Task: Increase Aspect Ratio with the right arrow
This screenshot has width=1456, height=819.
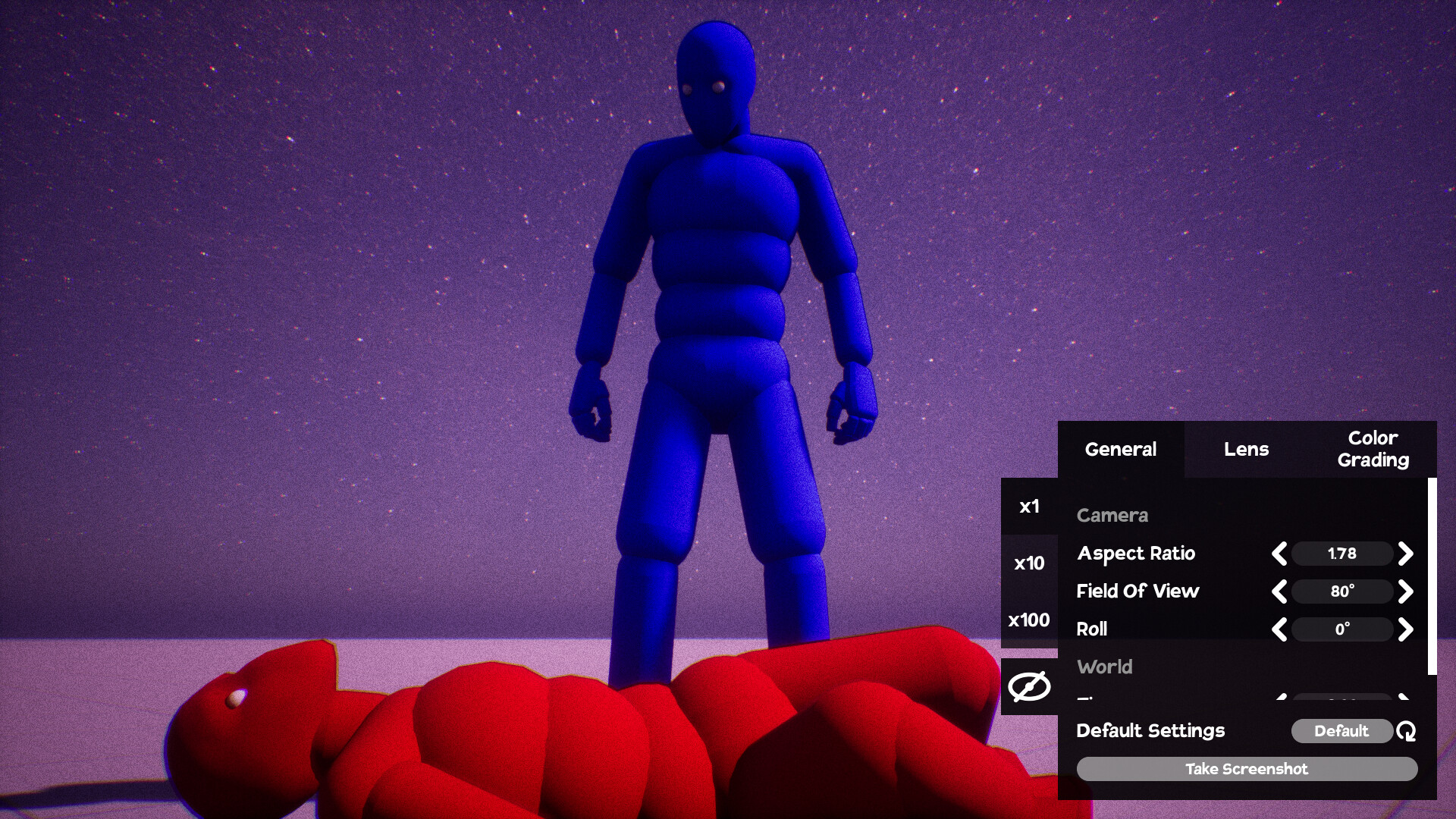Action: pyautogui.click(x=1405, y=554)
